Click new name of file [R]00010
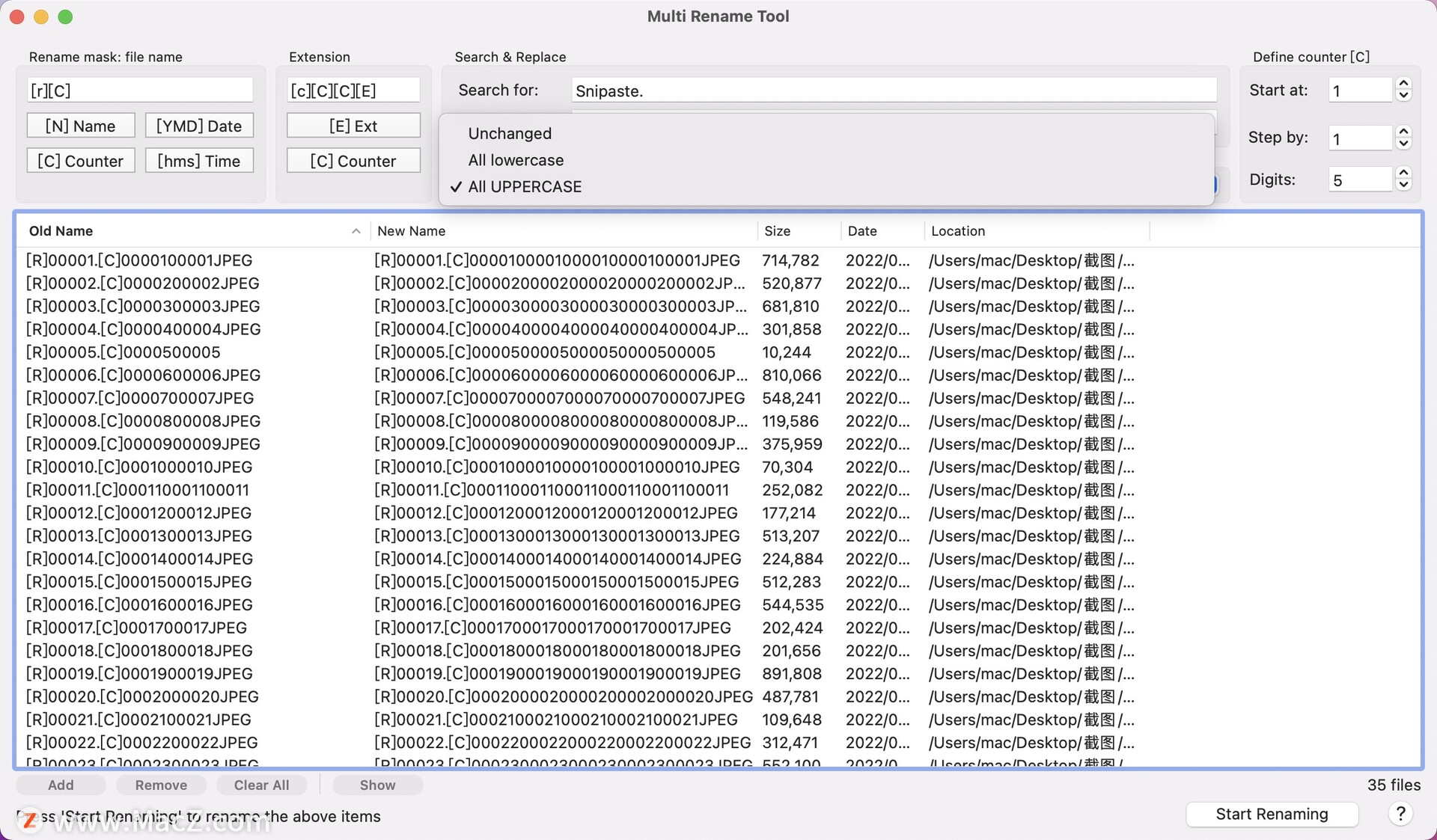The height and width of the screenshot is (840, 1437). [x=557, y=467]
